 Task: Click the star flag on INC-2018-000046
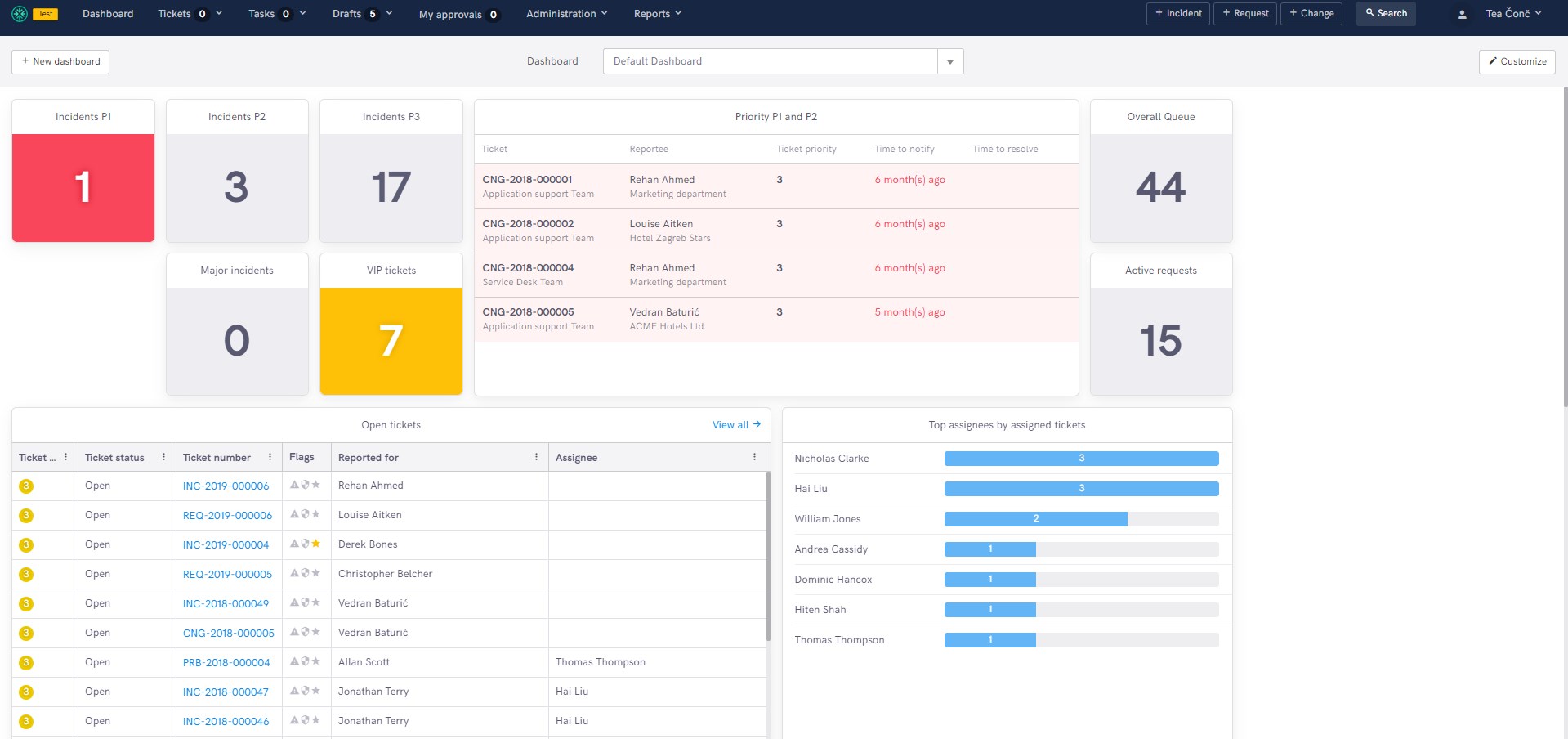pos(315,720)
